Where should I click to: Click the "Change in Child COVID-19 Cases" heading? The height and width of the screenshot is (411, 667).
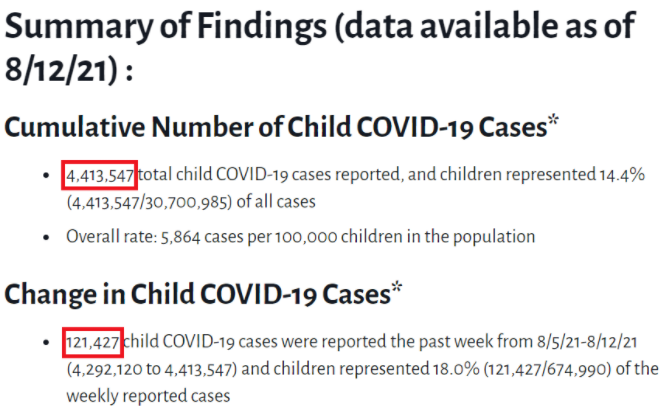196,294
